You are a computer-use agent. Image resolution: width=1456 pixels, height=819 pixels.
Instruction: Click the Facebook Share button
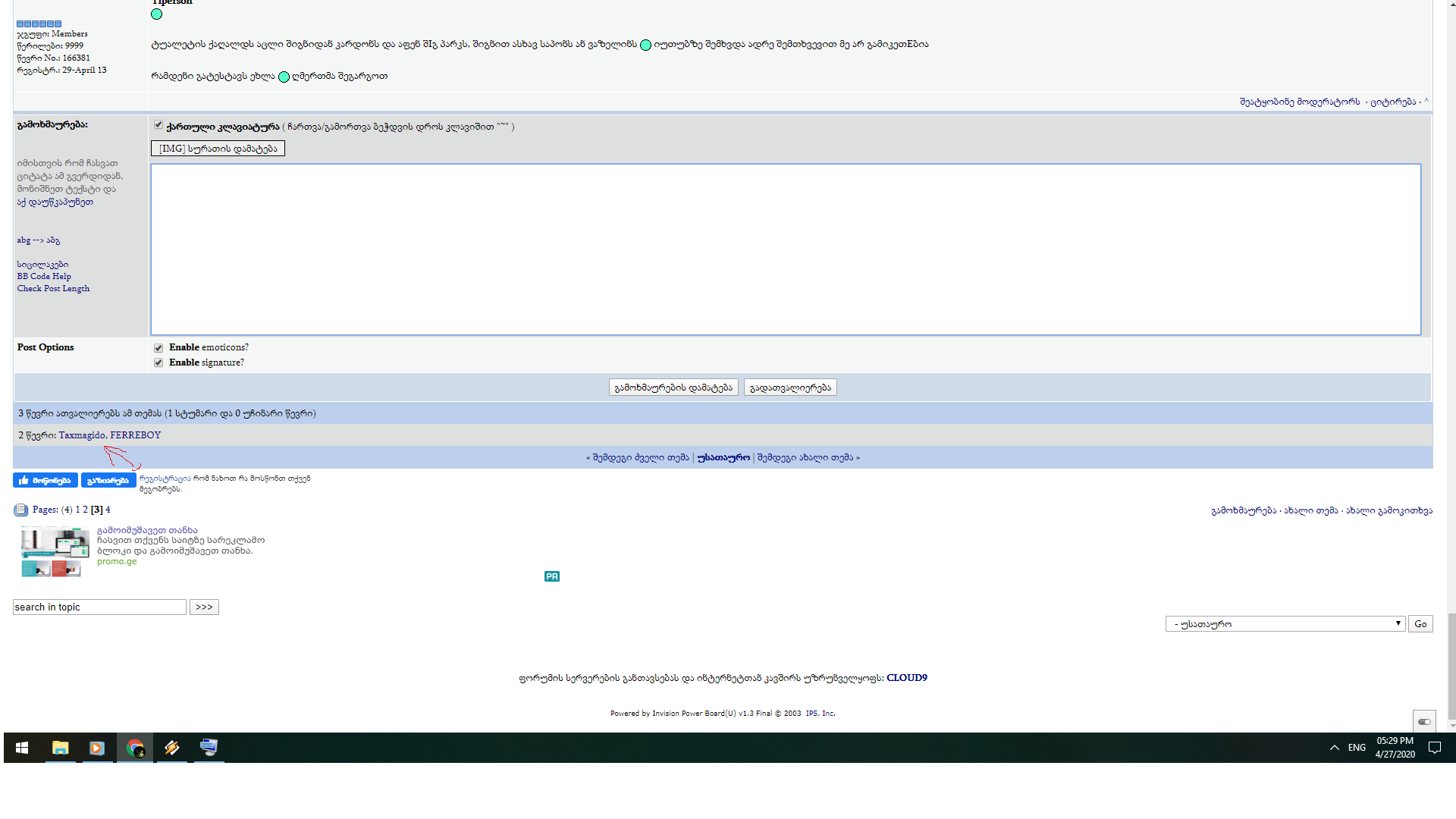click(x=108, y=481)
